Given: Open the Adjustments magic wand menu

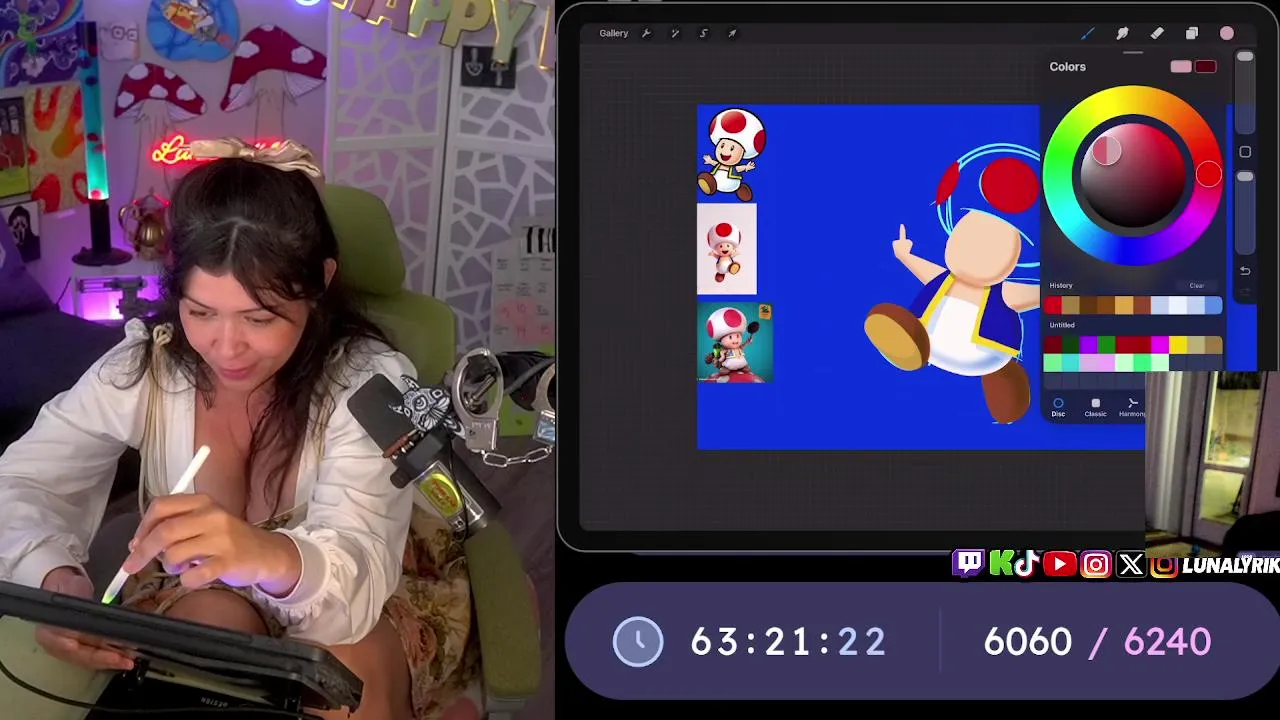Looking at the screenshot, I should (x=675, y=33).
